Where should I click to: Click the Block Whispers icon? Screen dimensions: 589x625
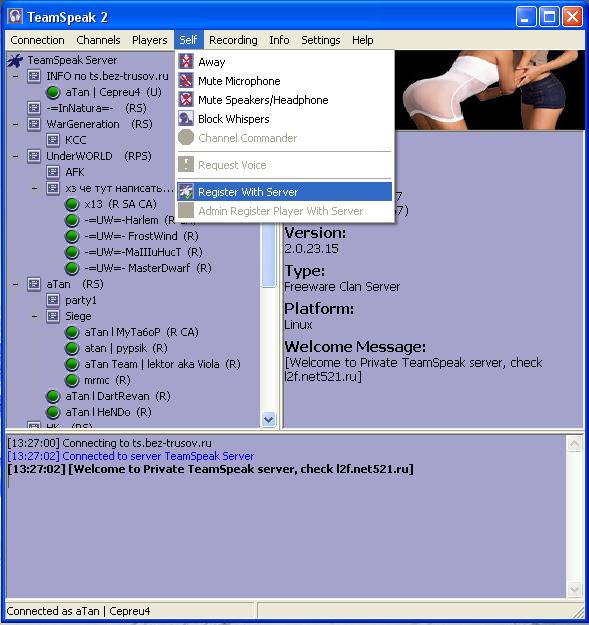[186, 119]
